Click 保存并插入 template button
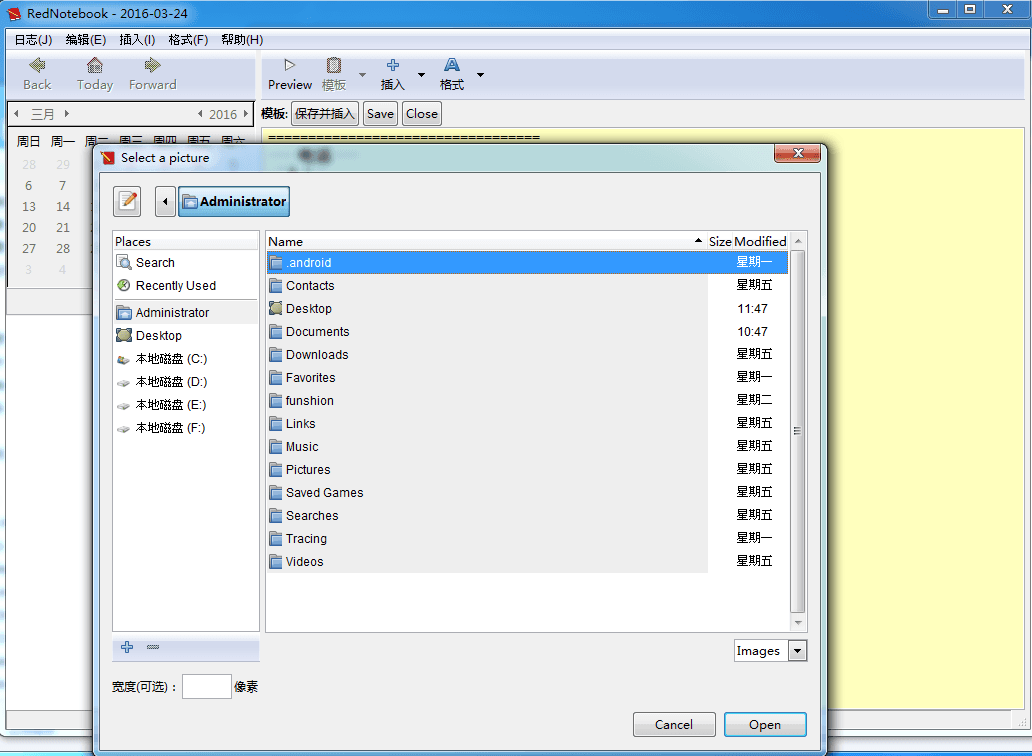Screen dimensions: 1032x756 pyautogui.click(x=325, y=114)
